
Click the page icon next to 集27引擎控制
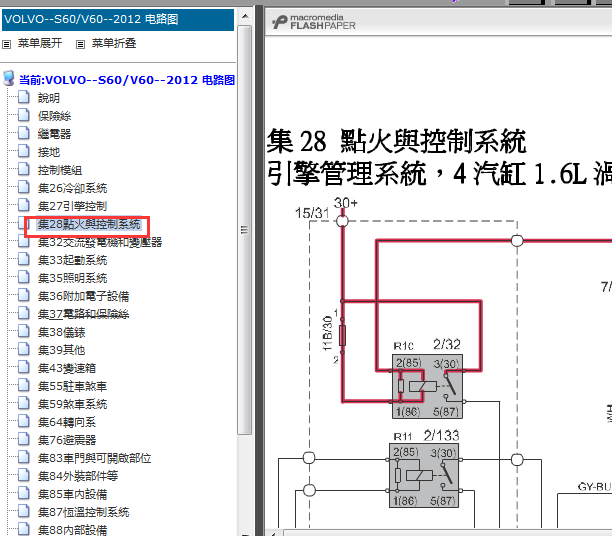click(24, 205)
